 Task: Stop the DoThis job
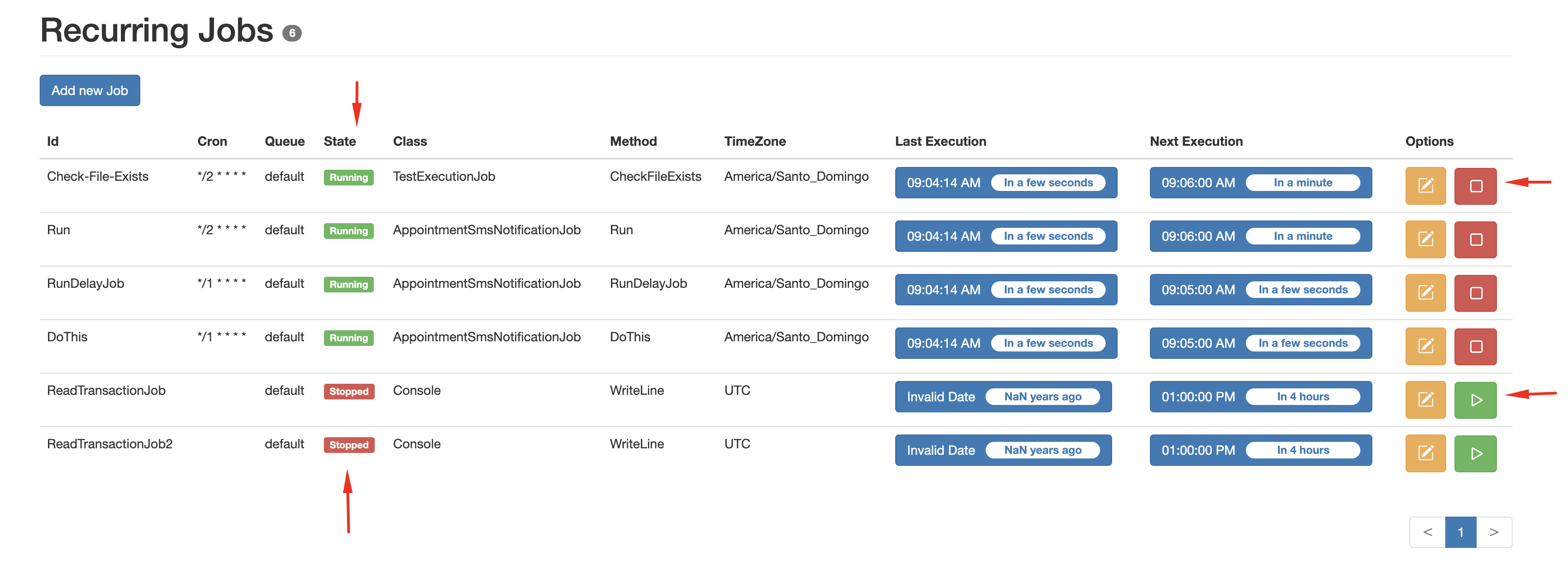(1475, 346)
